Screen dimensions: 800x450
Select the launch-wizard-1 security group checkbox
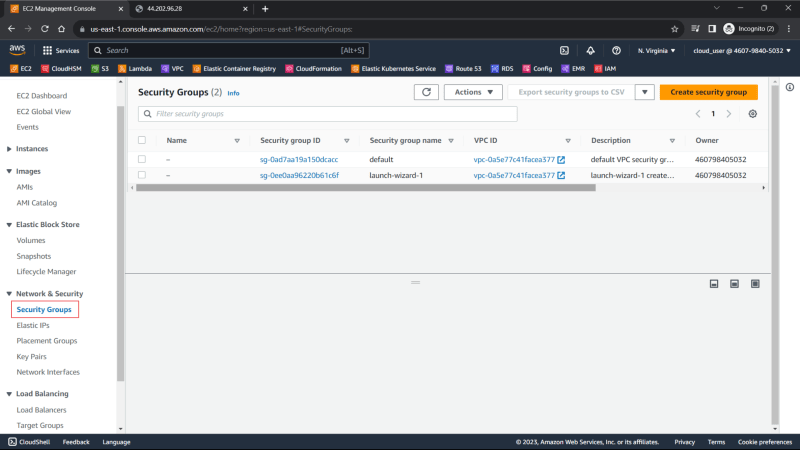click(142, 175)
